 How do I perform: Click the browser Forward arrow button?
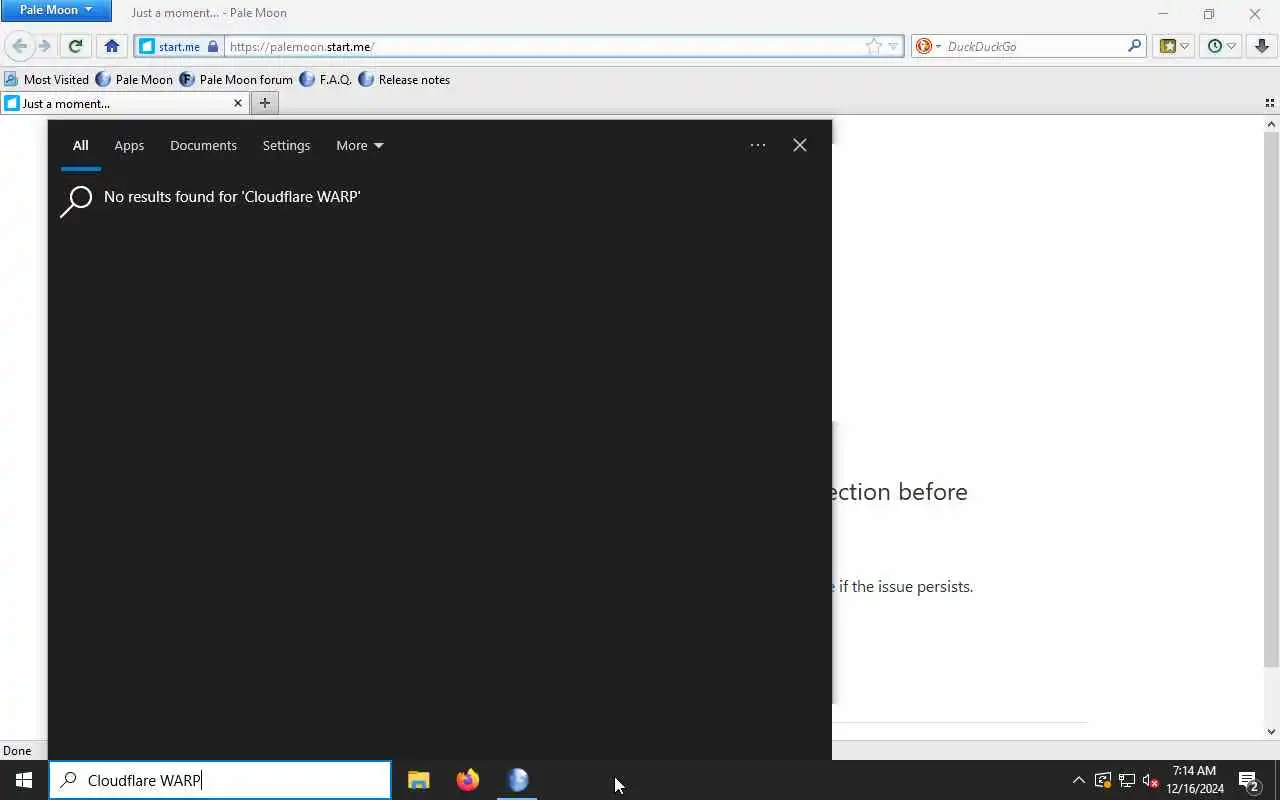(44, 46)
